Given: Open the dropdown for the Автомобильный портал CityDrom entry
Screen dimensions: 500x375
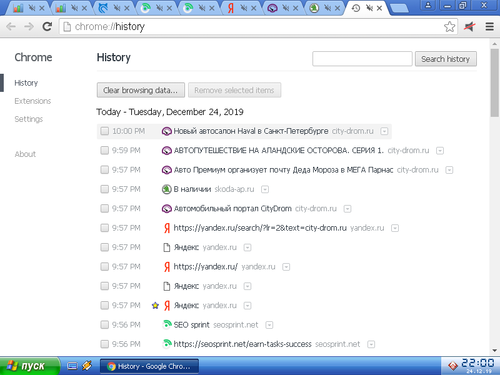Looking at the screenshot, I should pos(348,209).
